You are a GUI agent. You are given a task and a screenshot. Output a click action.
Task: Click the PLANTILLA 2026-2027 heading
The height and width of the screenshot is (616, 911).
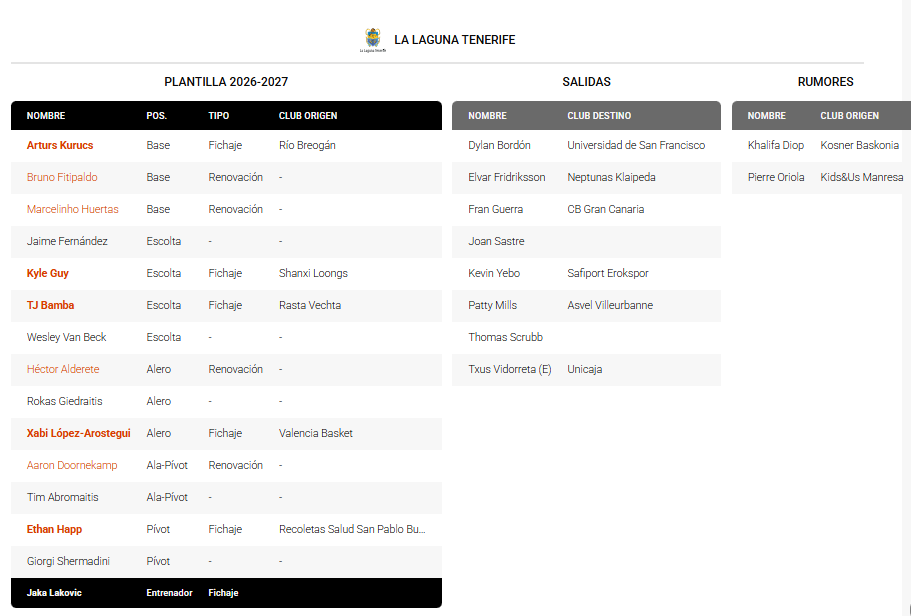(x=226, y=82)
